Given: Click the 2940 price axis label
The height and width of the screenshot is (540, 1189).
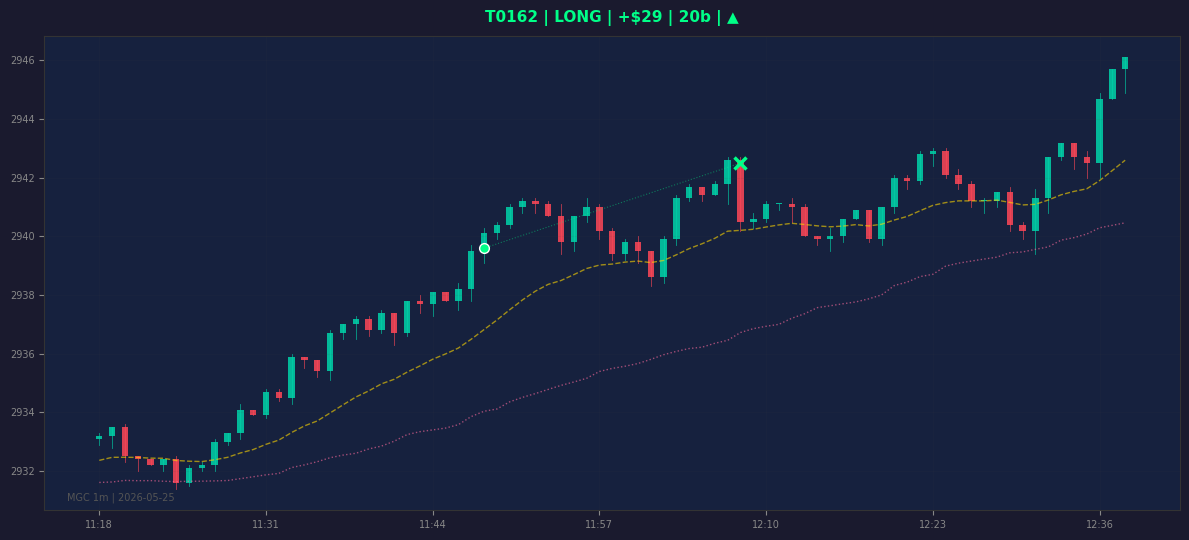Looking at the screenshot, I should coord(23,237).
